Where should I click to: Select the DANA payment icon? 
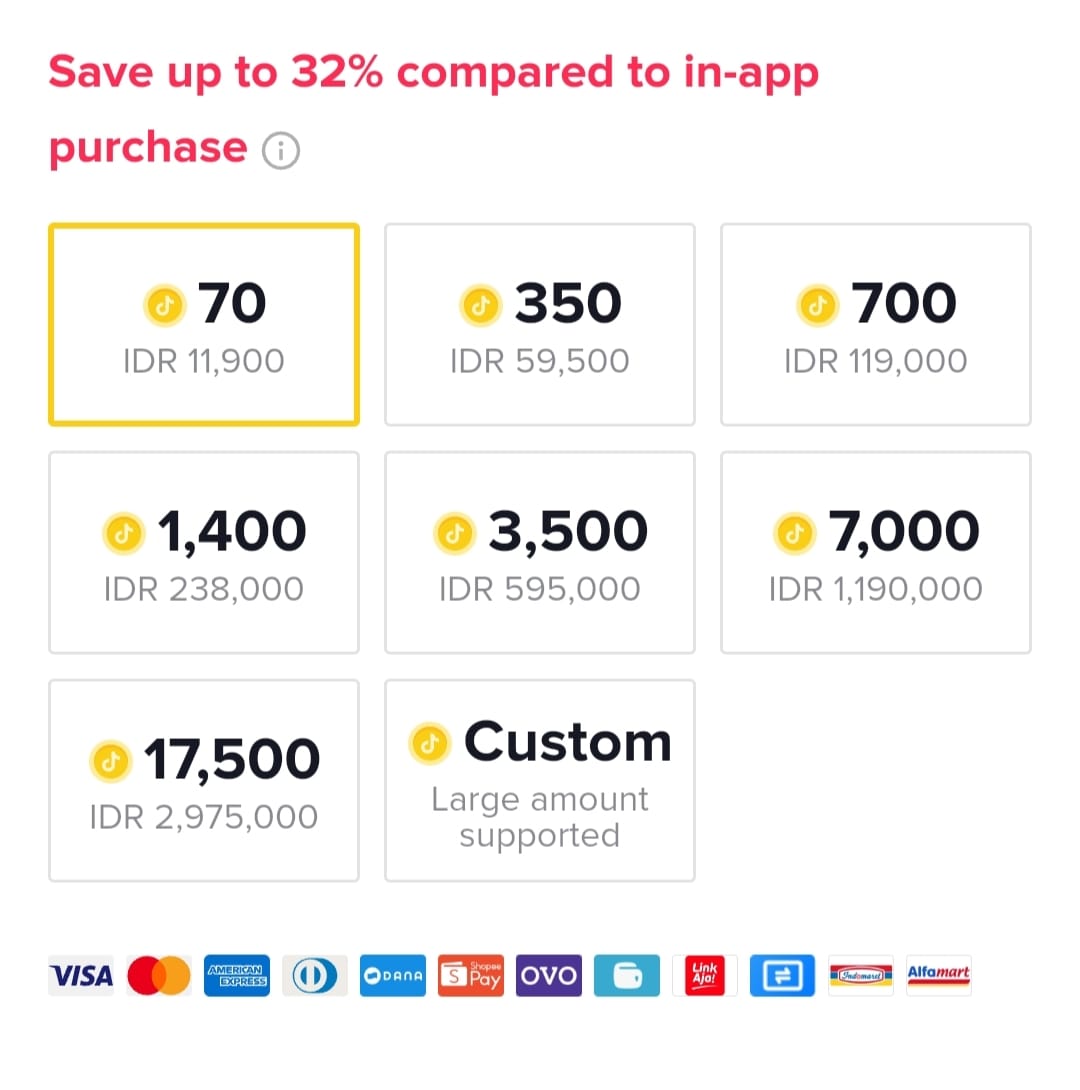[x=393, y=975]
